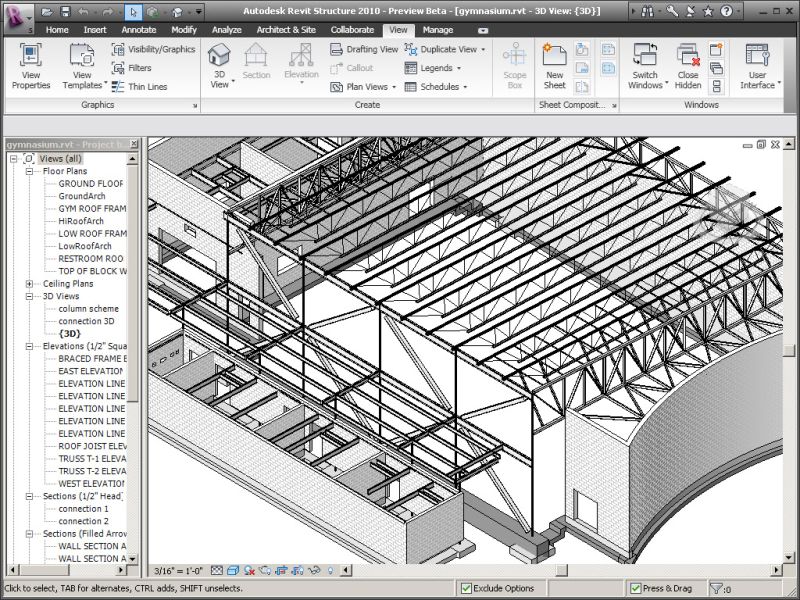The image size is (800, 600).
Task: Click the Undo arrow icon
Action: pos(84,11)
